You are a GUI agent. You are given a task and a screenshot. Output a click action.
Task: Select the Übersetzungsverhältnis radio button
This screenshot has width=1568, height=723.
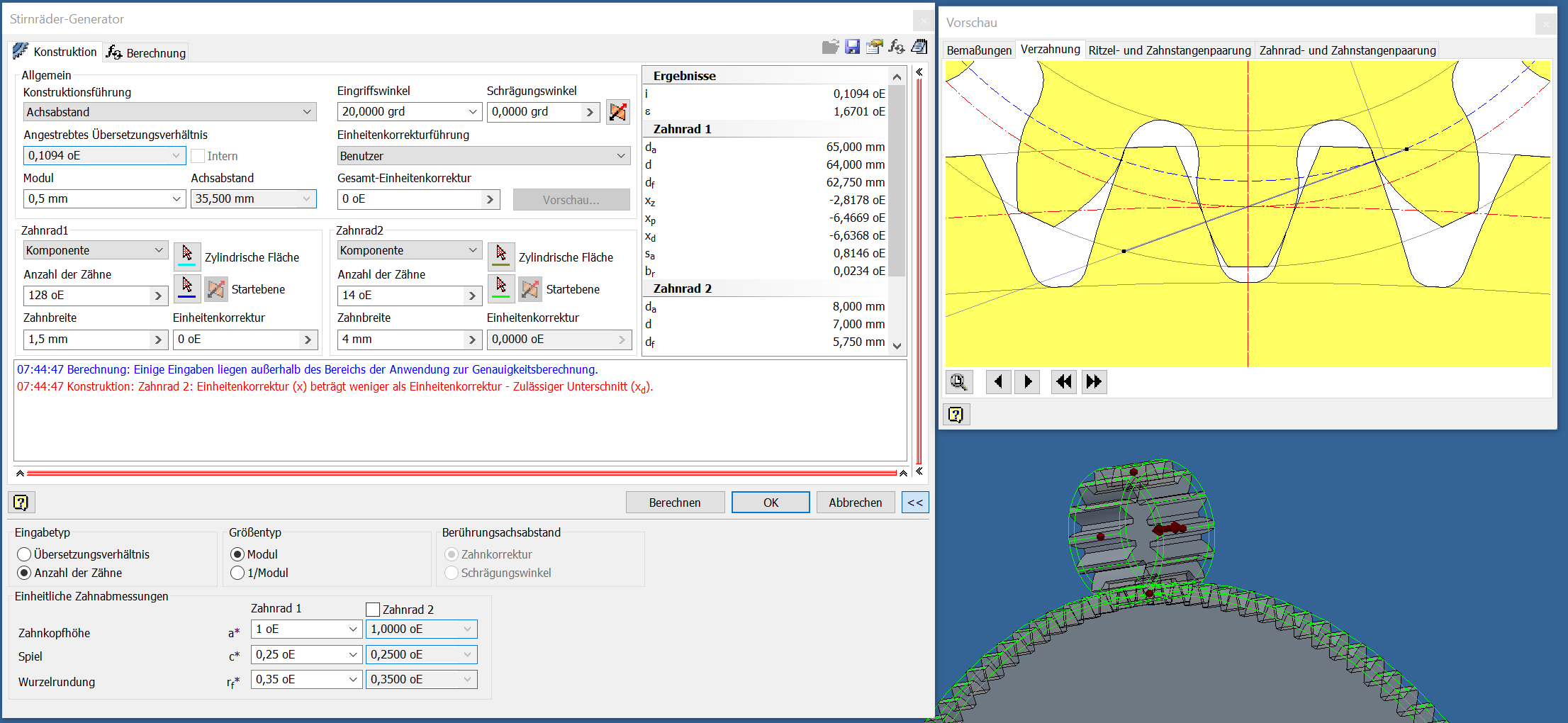click(24, 554)
